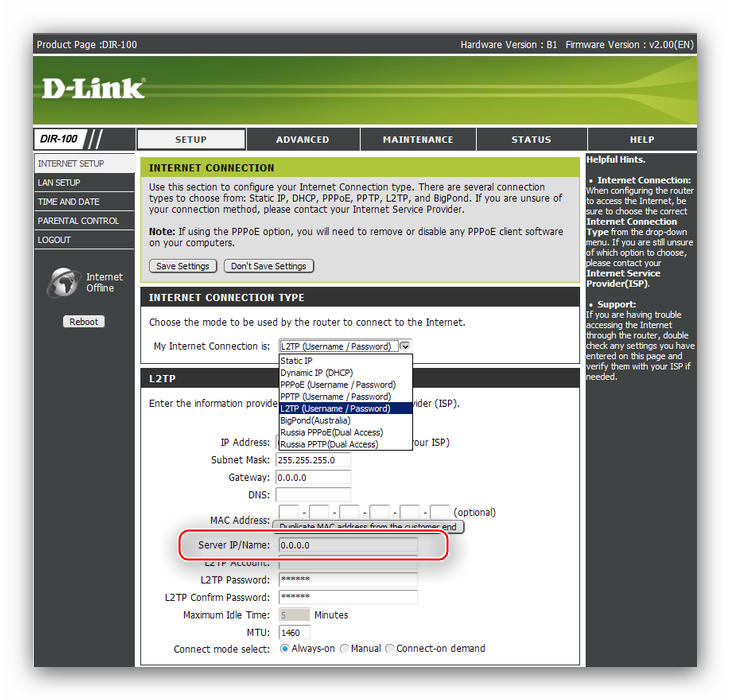
Task: Select Always-on connect mode
Action: [284, 648]
